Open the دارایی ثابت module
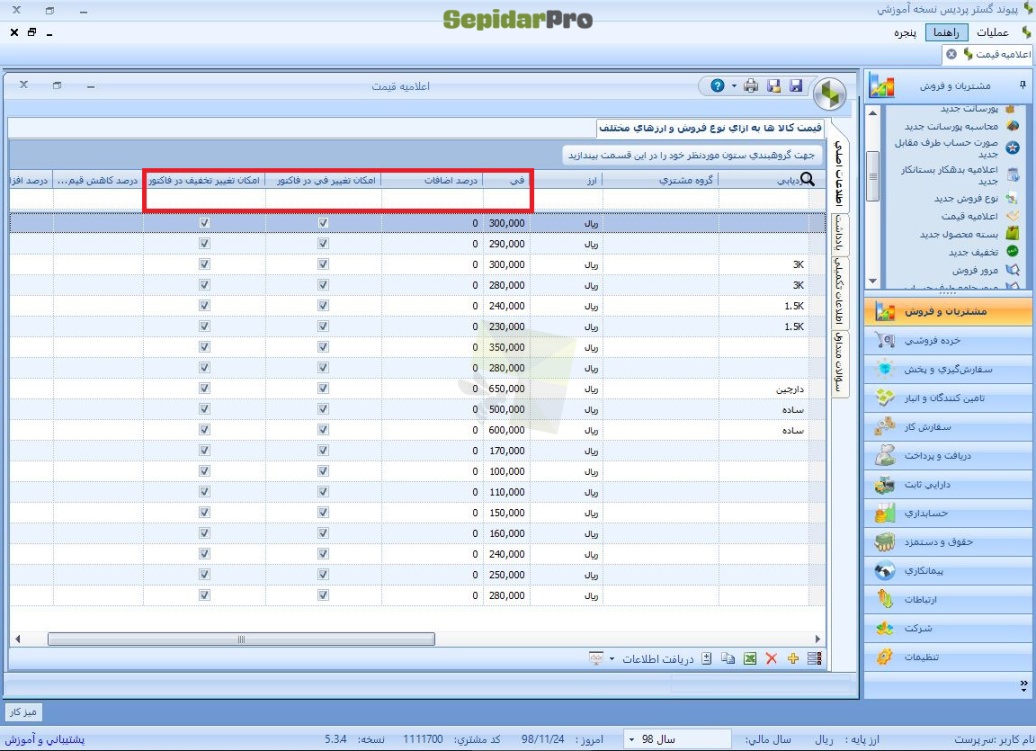 [947, 485]
